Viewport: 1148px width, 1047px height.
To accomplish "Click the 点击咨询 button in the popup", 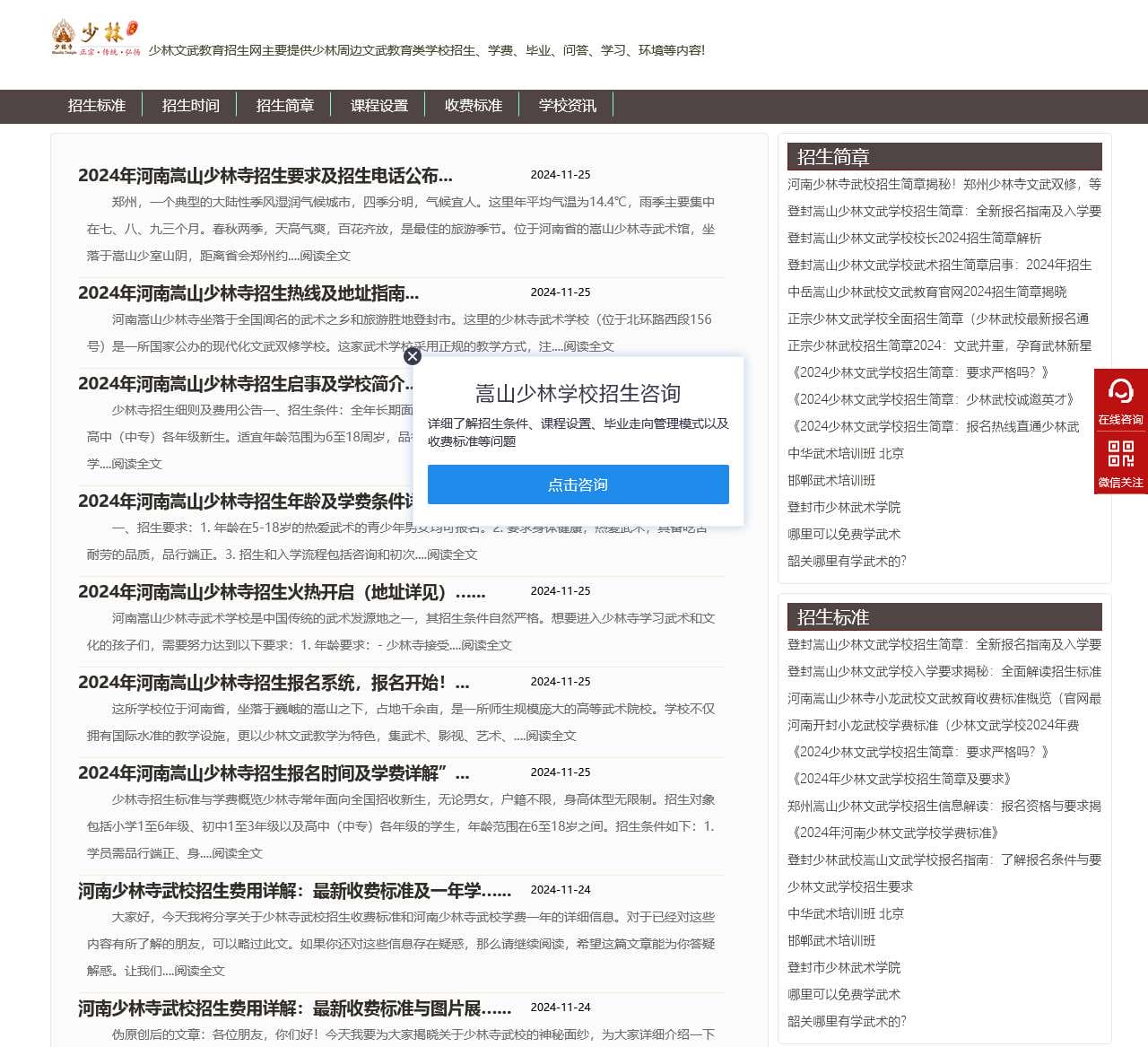I will (578, 484).
